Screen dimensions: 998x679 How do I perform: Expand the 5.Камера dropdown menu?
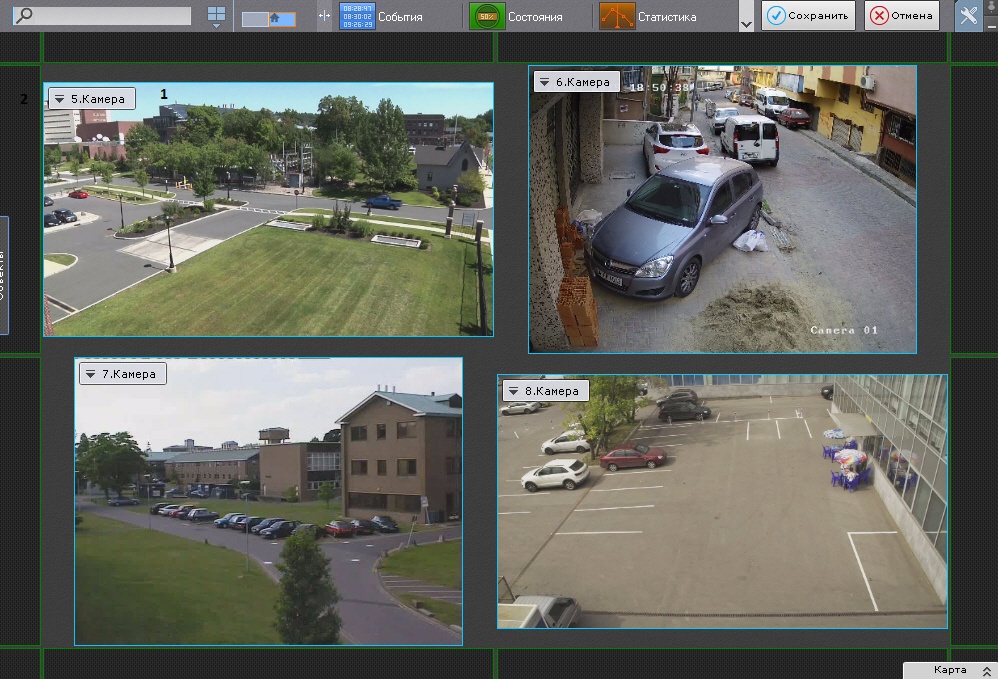click(60, 99)
